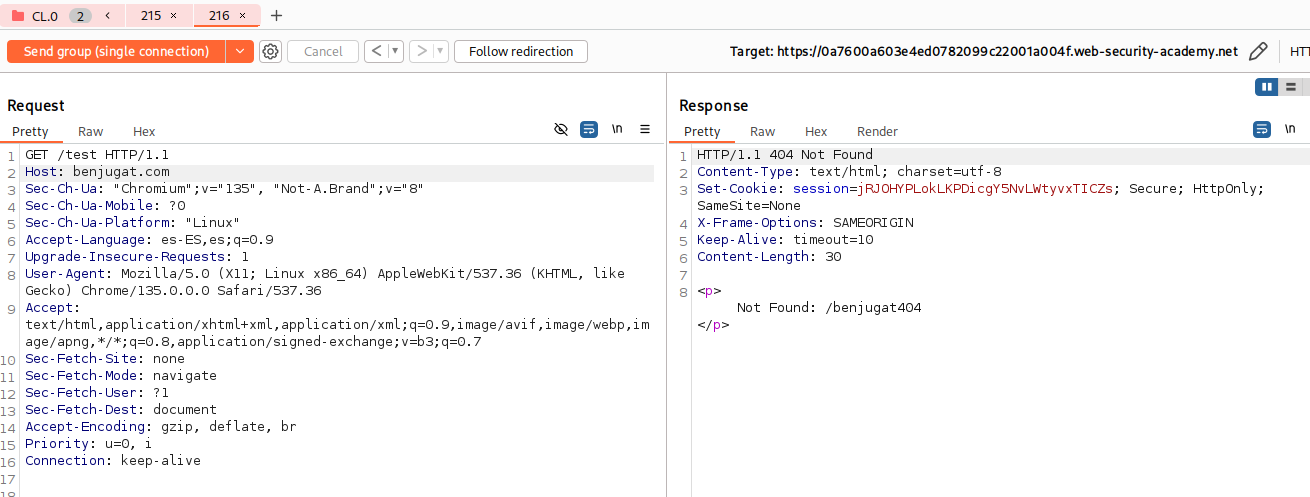Add a new Repeater tab with plus
This screenshot has height=497, width=1310.
click(x=277, y=16)
